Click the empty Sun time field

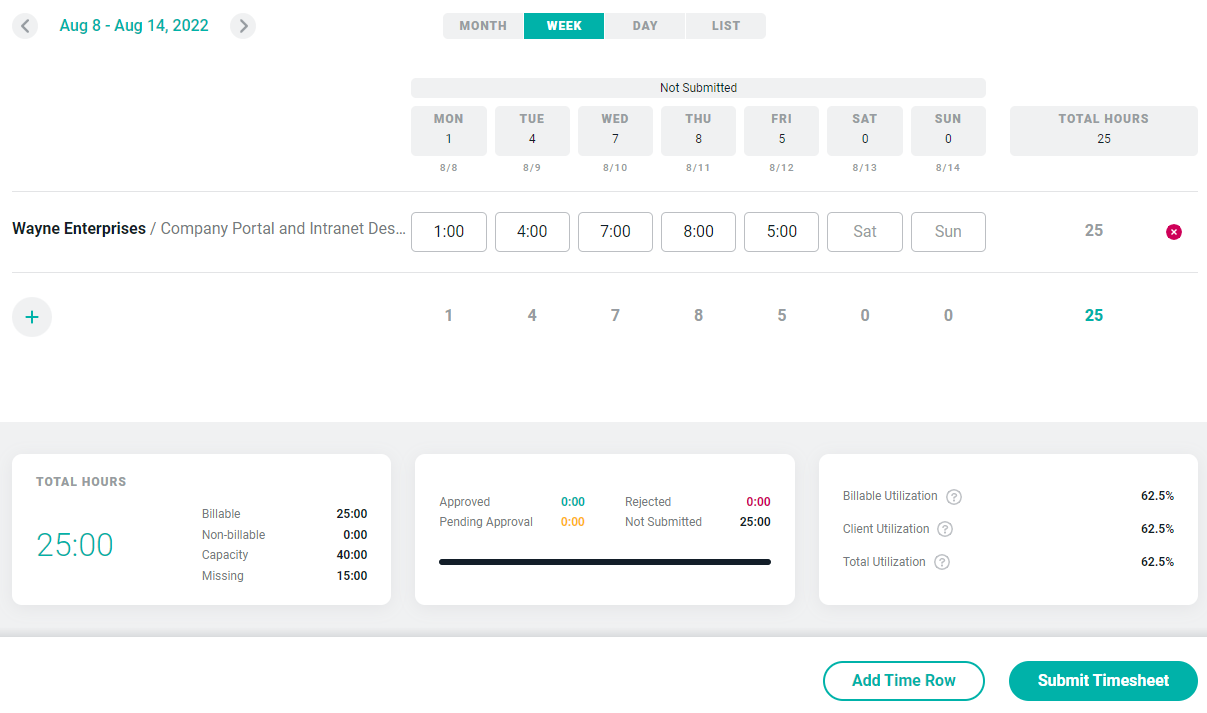coord(948,232)
